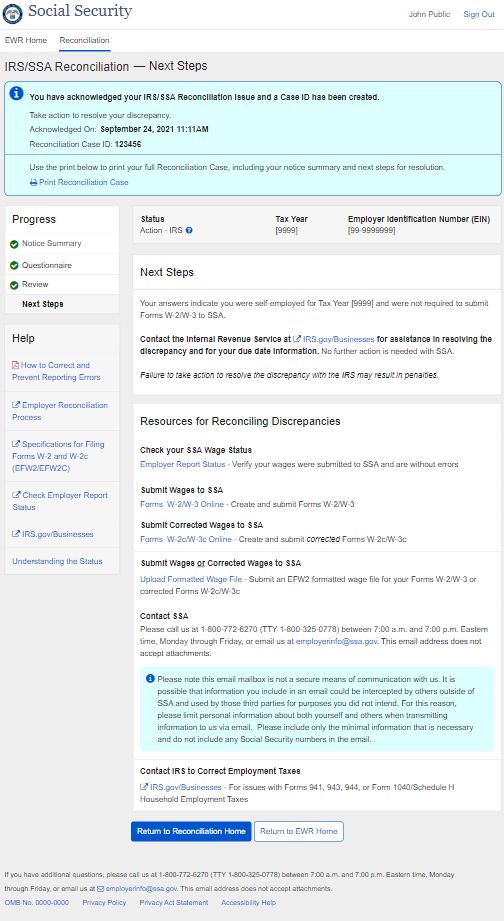The image size is (504, 921).
Task: Click the Resources for Reconciling Discrepancies heading
Action: tap(240, 421)
